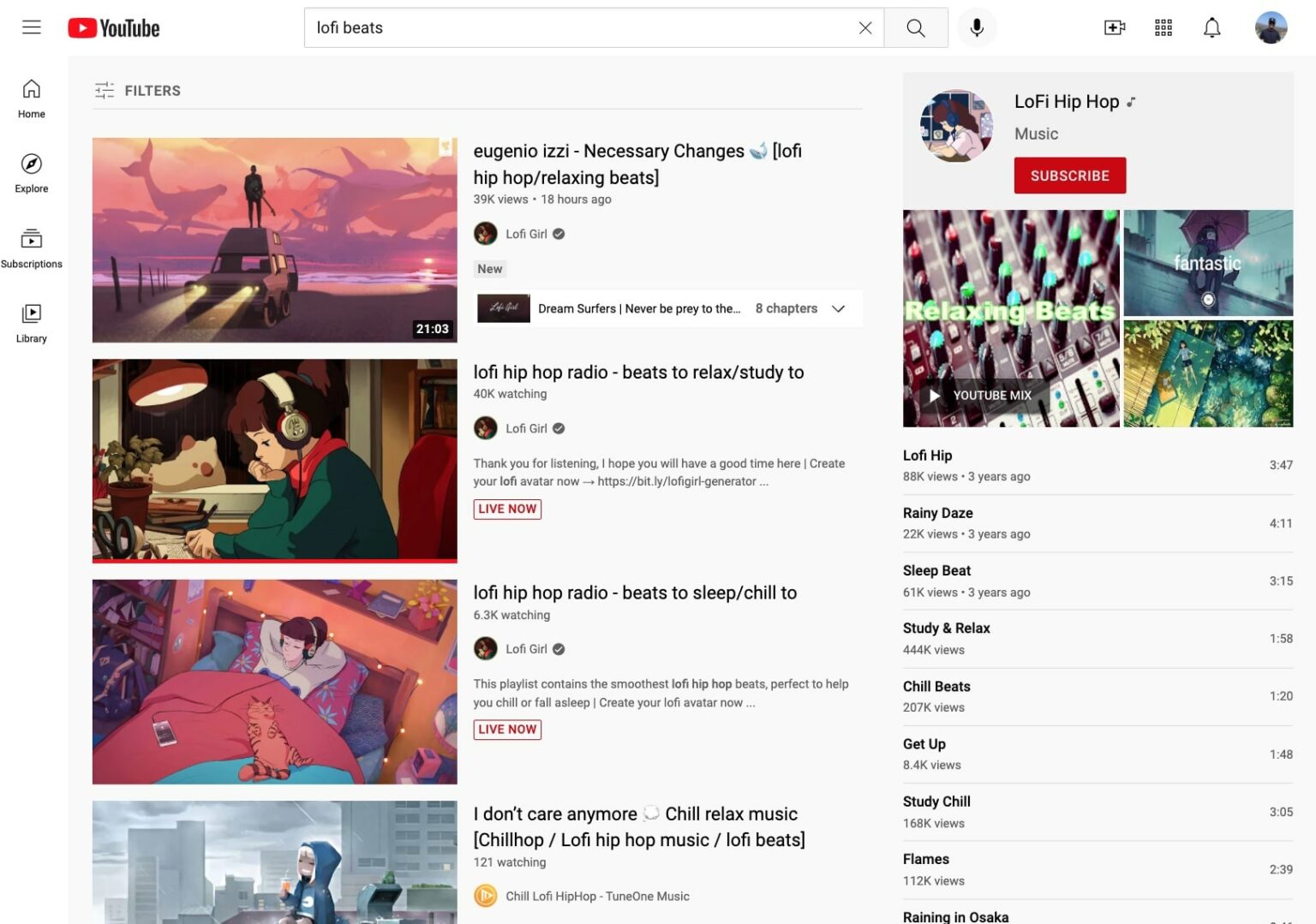
Task: Click the Create video upload icon
Action: 1114,27
